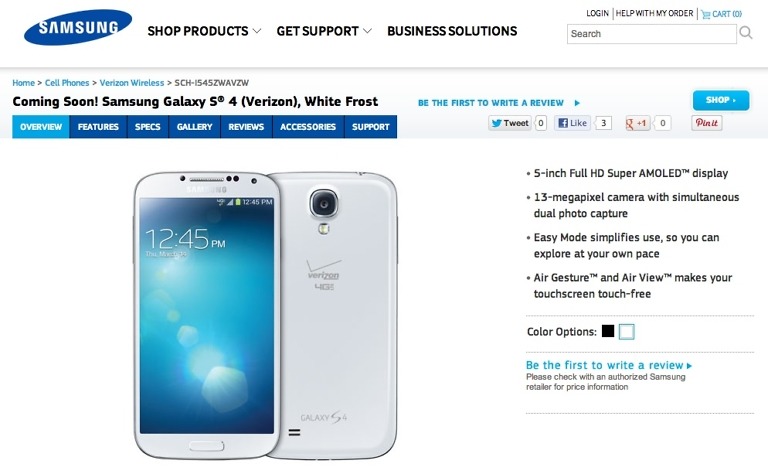768x474 pixels.
Task: Click into the Search field
Action: coord(651,34)
